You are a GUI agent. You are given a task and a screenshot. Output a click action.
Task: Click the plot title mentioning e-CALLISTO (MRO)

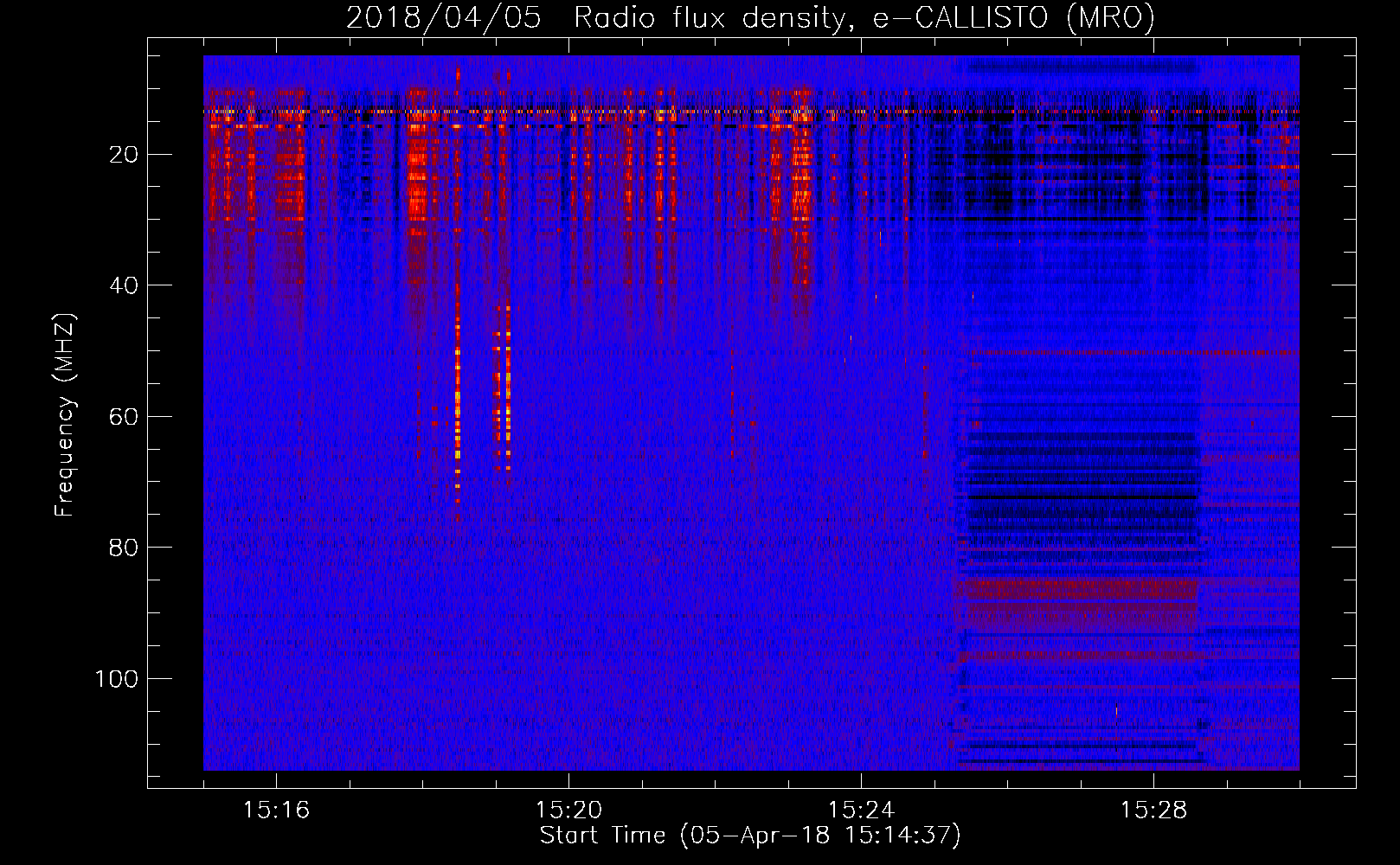tap(750, 17)
